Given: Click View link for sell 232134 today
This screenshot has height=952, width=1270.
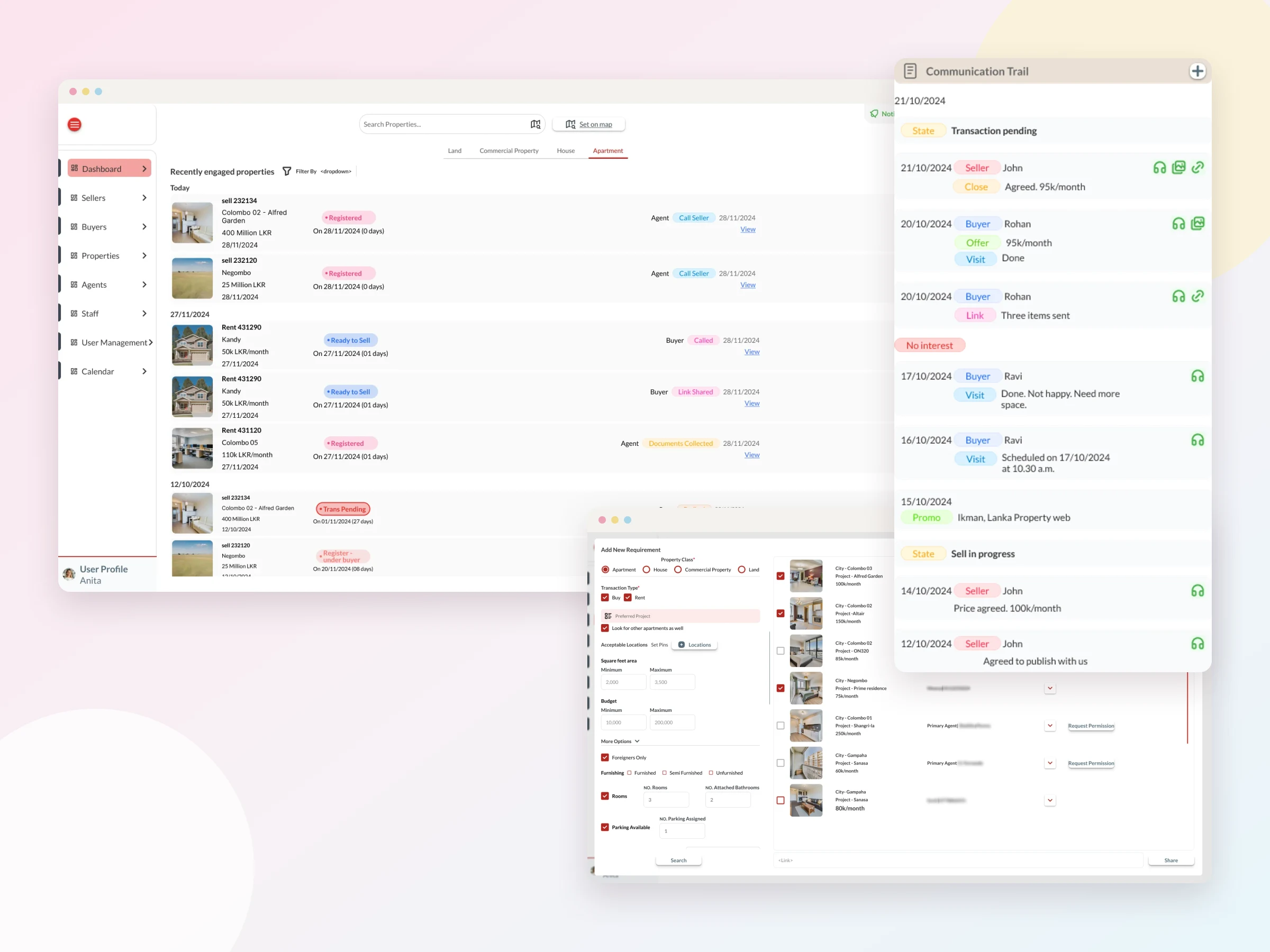Looking at the screenshot, I should 748,229.
